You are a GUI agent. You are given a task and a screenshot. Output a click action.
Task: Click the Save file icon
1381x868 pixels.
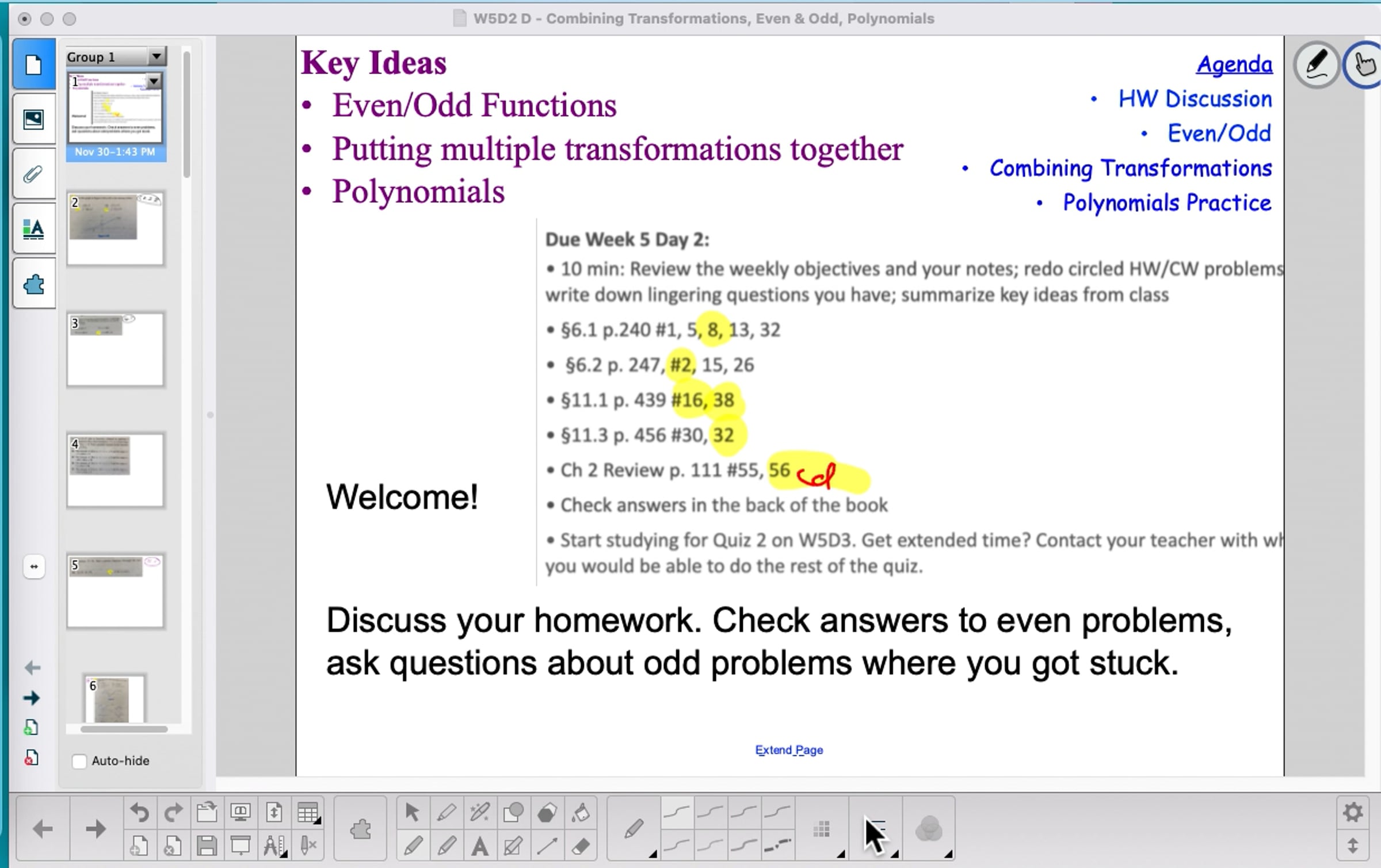207,846
